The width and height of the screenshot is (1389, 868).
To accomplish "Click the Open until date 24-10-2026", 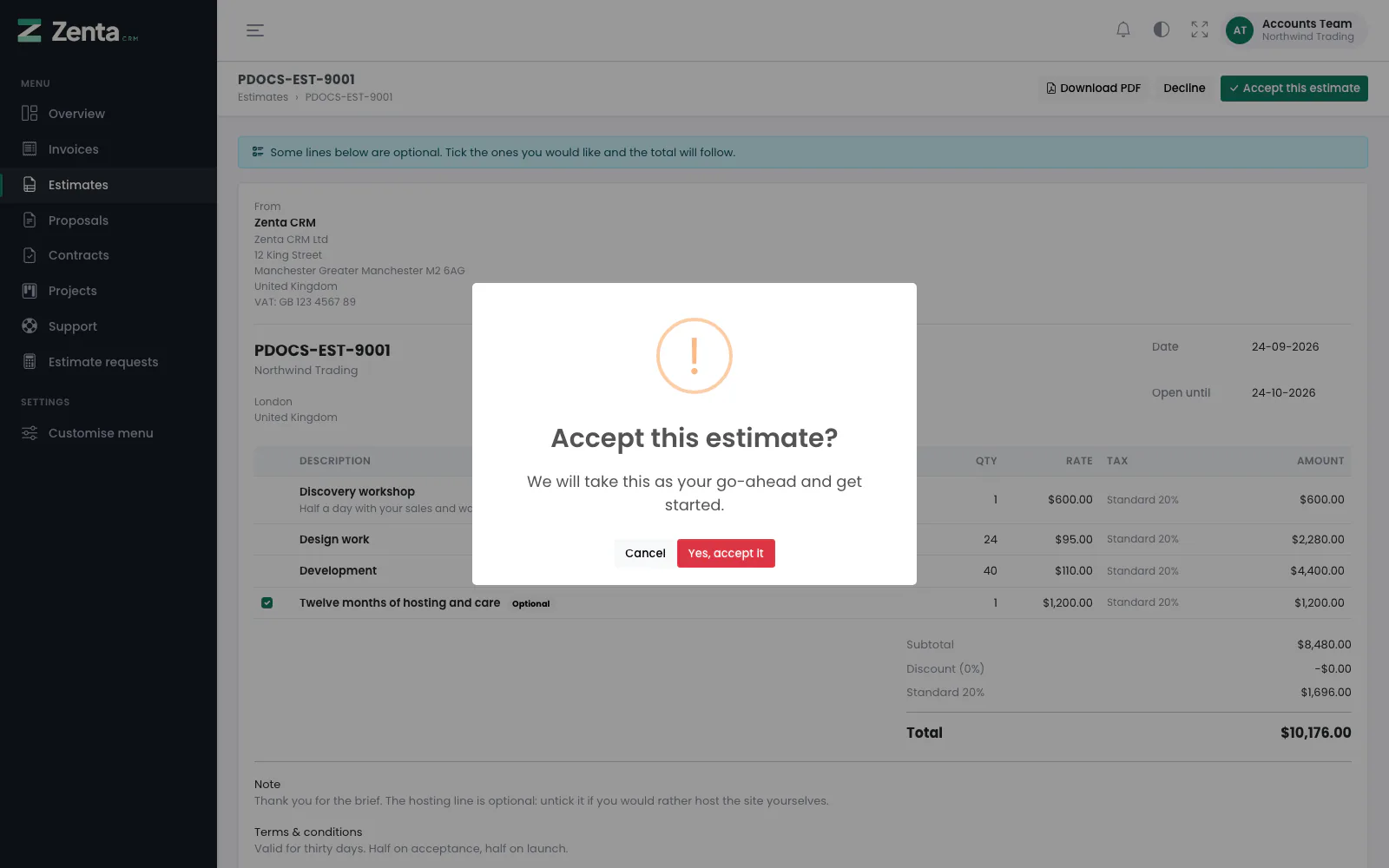I will point(1283,392).
